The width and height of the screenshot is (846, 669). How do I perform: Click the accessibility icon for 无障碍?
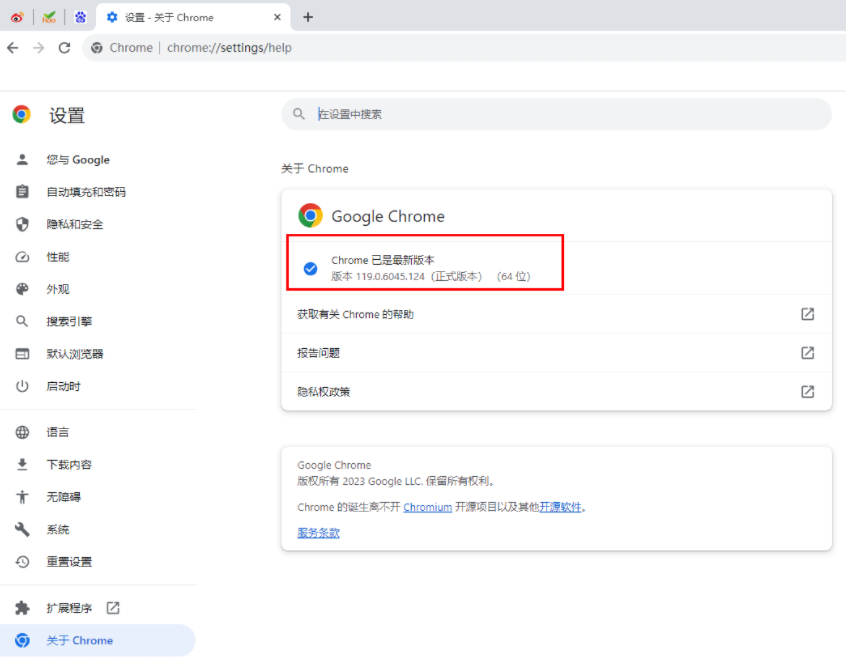22,497
